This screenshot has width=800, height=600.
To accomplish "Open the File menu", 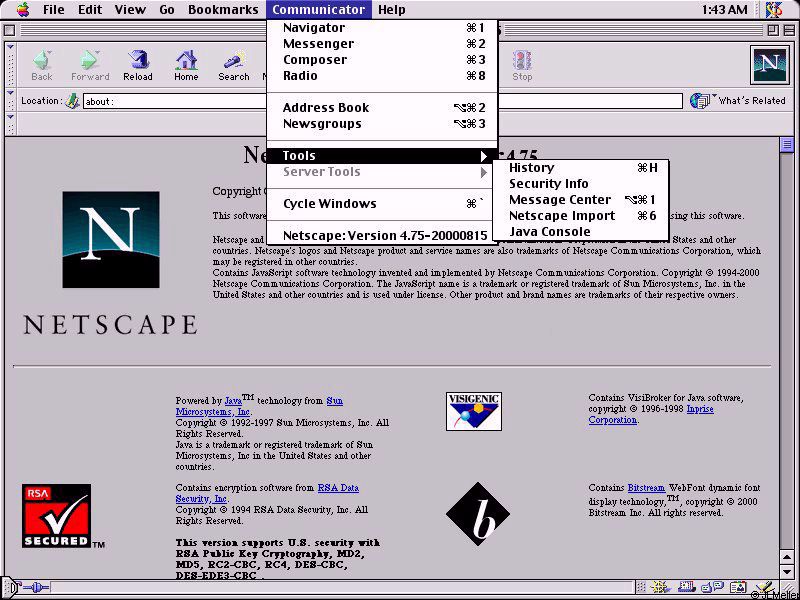I will [x=54, y=9].
